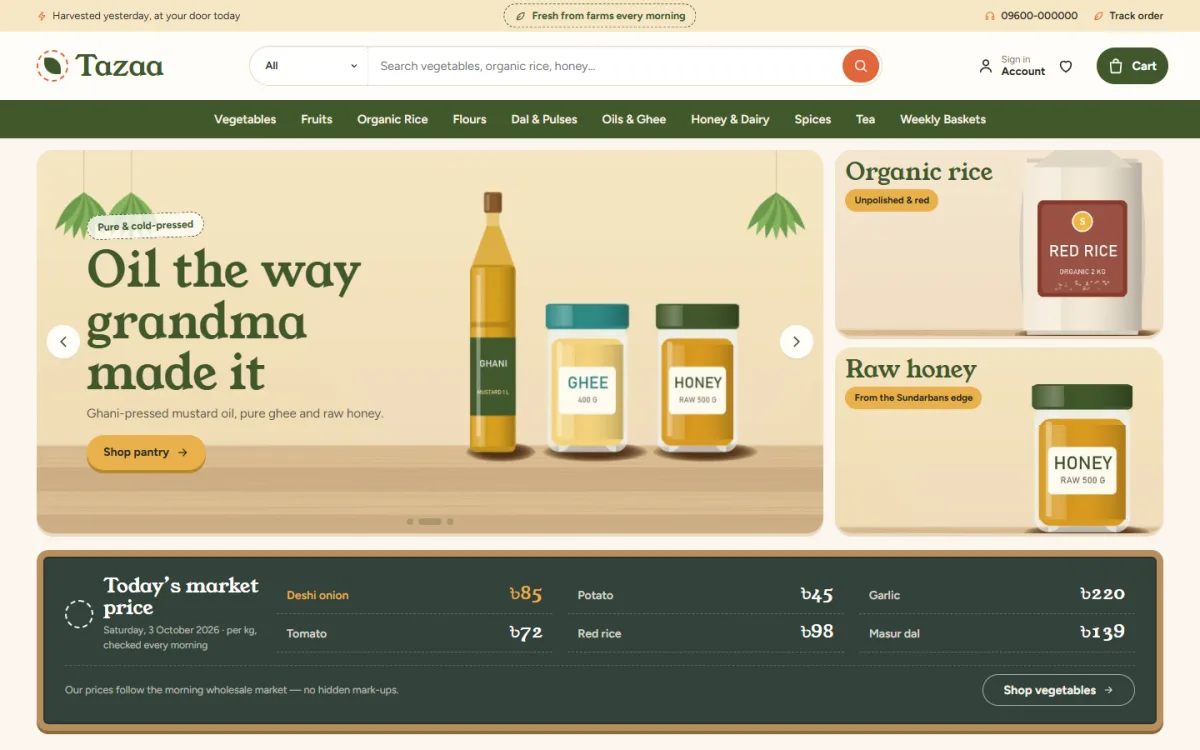Click the phone number 09600-000000
Image resolution: width=1200 pixels, height=750 pixels.
tap(1039, 16)
